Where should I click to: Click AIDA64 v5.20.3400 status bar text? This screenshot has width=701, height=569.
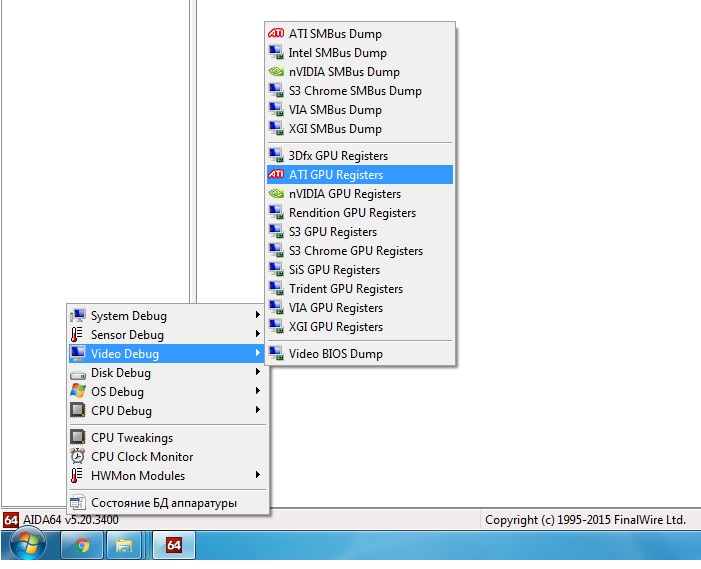tap(71, 520)
